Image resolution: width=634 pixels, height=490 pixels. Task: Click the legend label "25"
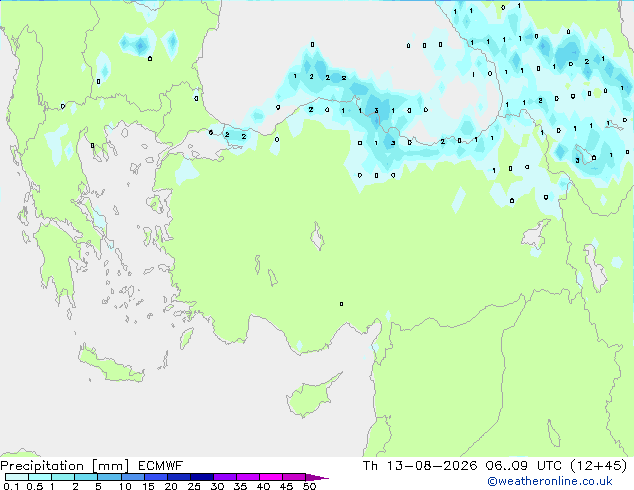[194, 486]
